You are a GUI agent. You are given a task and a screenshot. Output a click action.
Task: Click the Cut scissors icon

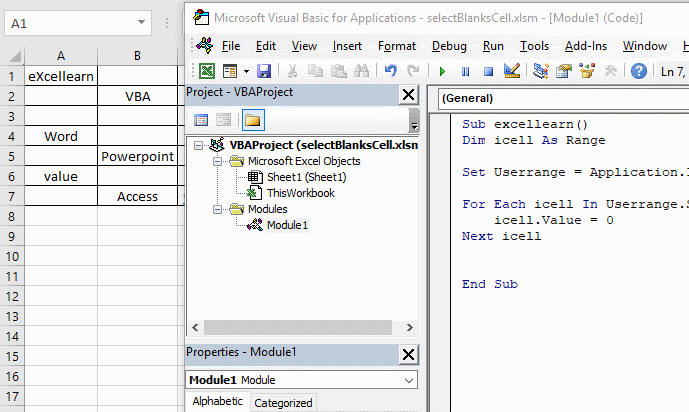pyautogui.click(x=292, y=71)
